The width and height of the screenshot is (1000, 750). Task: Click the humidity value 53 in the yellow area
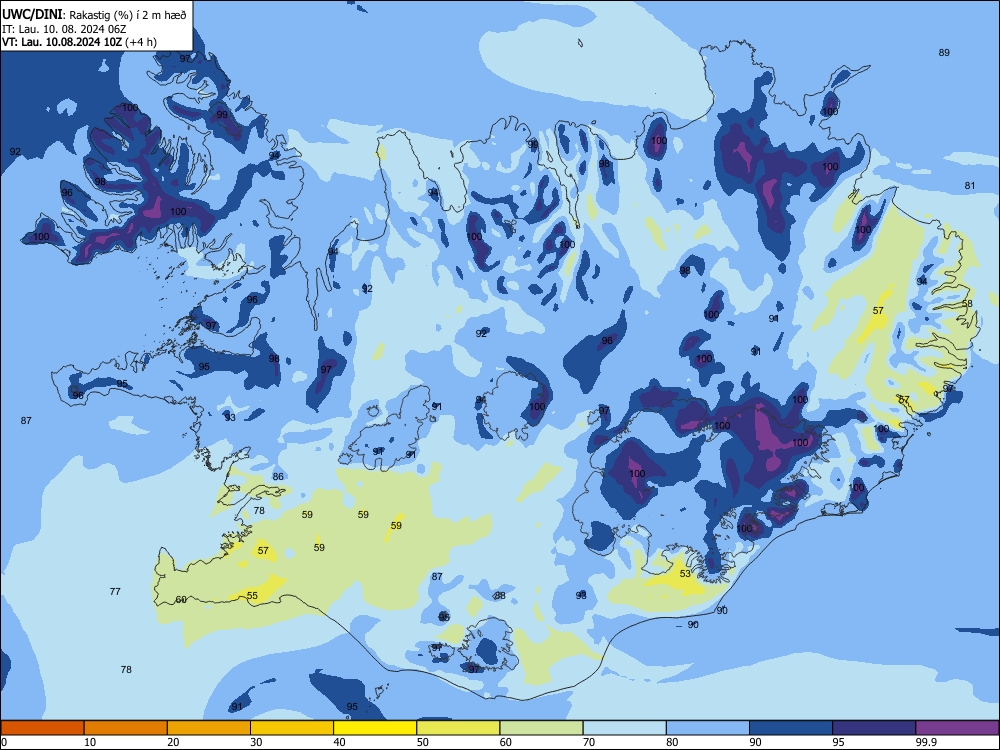click(685, 573)
